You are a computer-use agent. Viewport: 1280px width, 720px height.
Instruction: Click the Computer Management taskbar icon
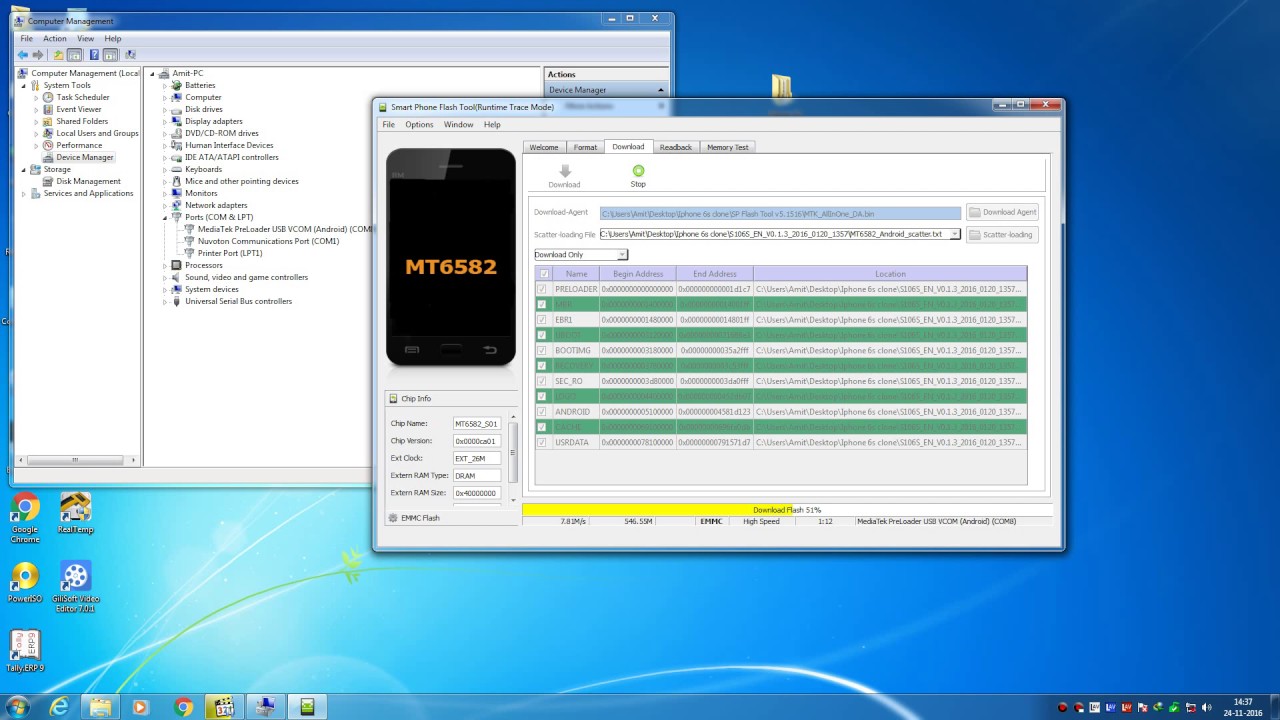tap(266, 707)
